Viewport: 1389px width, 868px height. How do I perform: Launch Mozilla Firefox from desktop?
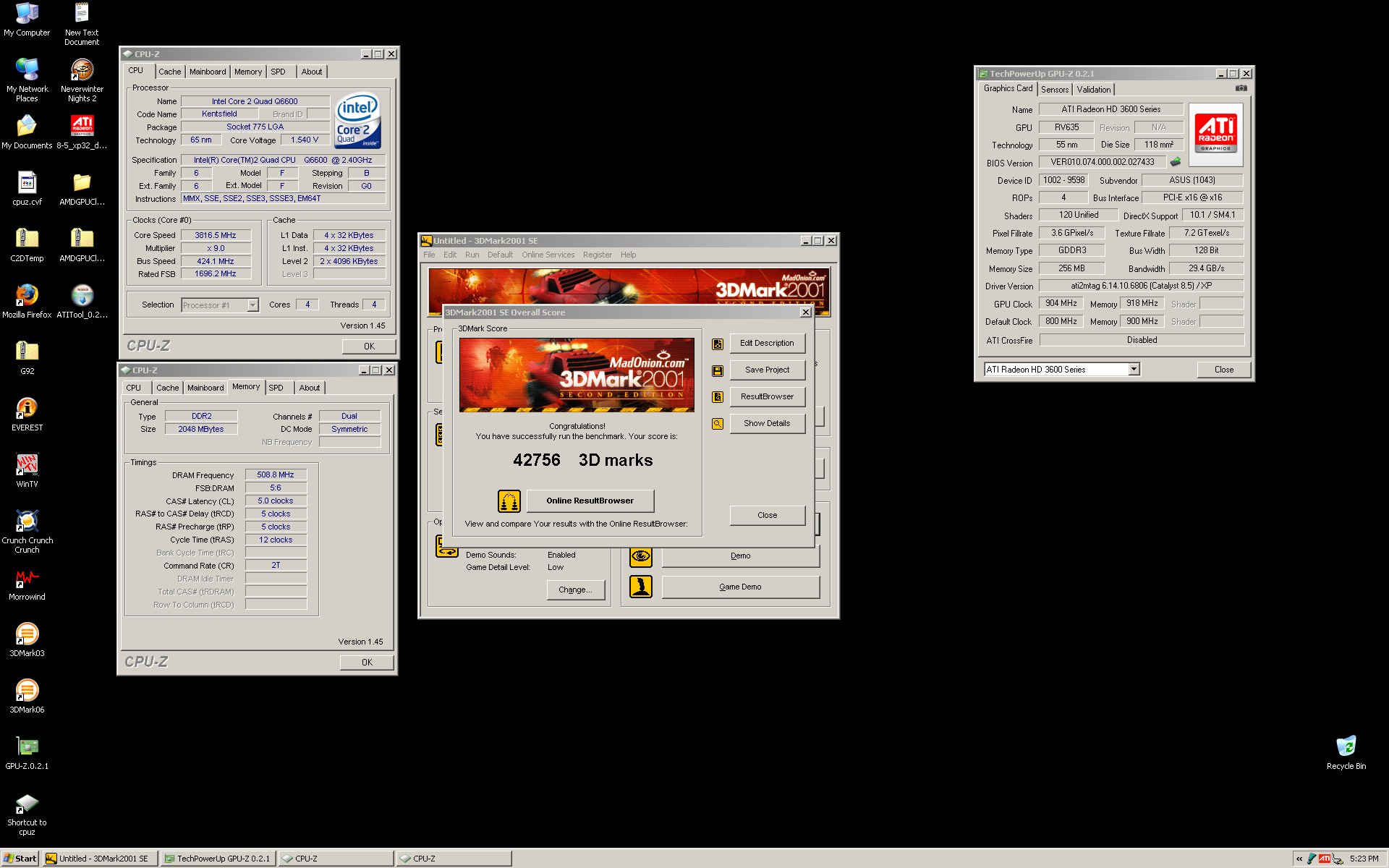click(x=27, y=301)
